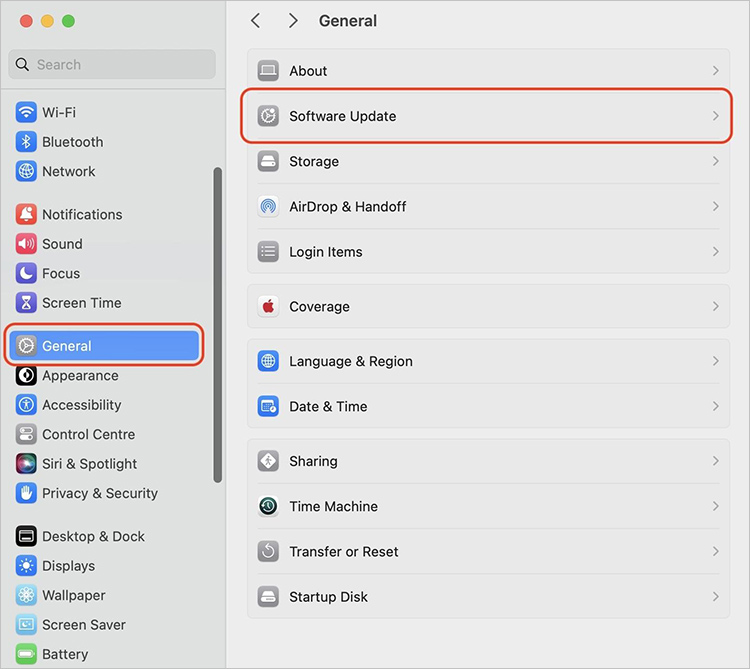Expand AirDrop & Handoff chevron
750x669 pixels.
click(x=716, y=207)
